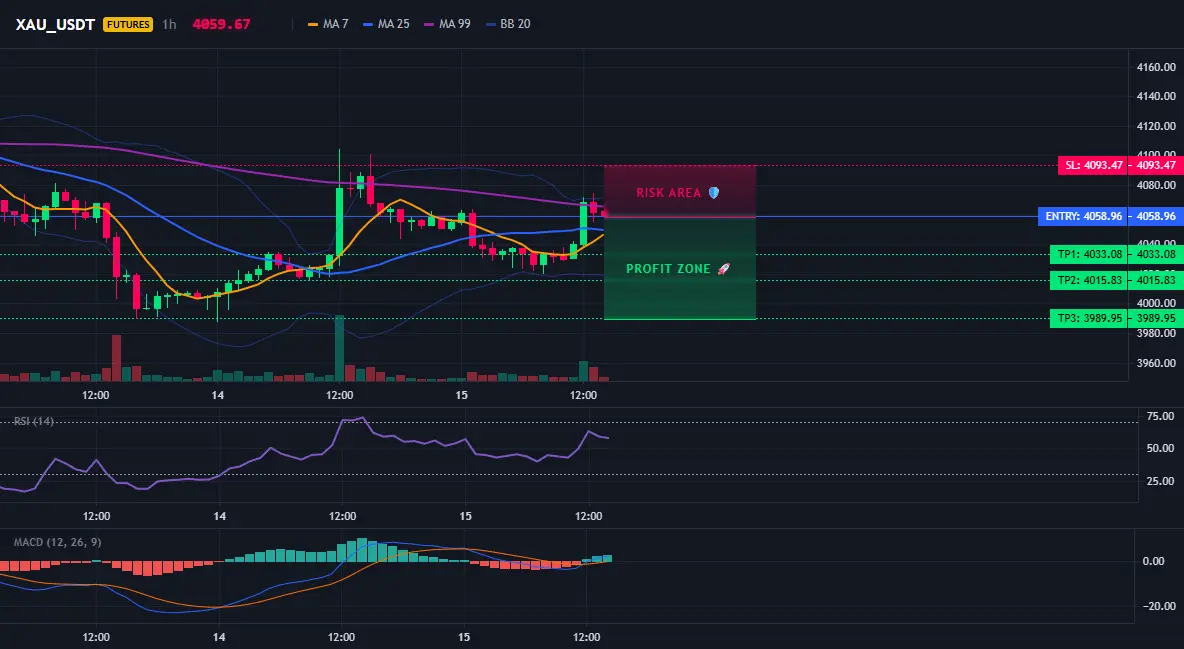The width and height of the screenshot is (1184, 649).
Task: Click the RSI 25.00 axis value
Action: coord(1159,481)
